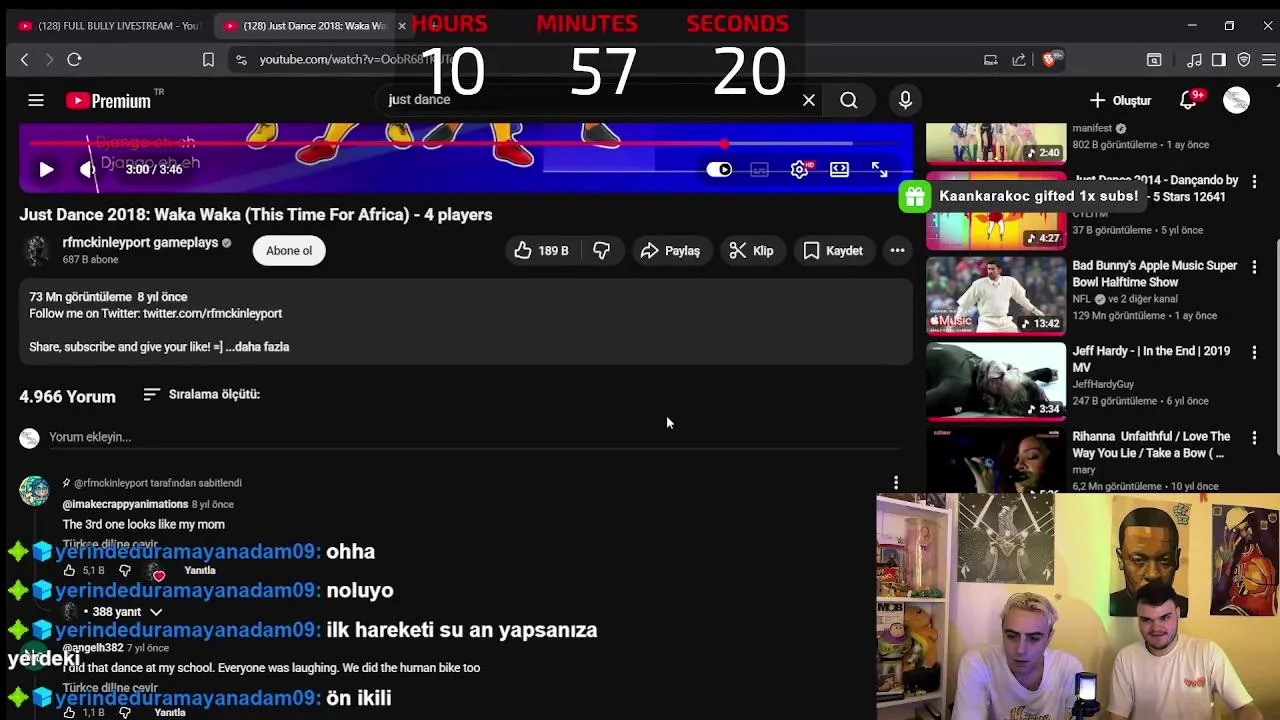1280x720 pixels.
Task: Open rfmckinleyport gameplays channel name
Action: tap(140, 242)
